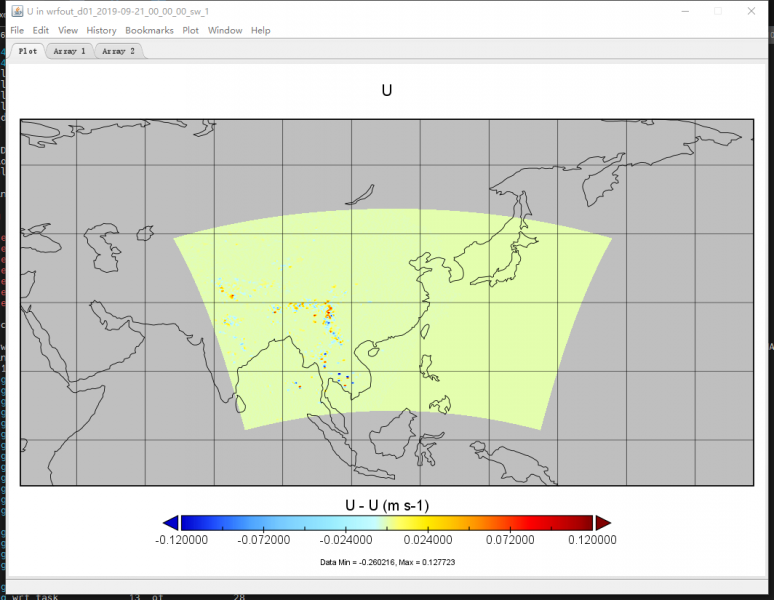
Task: Click the color scale bar gradient
Action: point(386,522)
